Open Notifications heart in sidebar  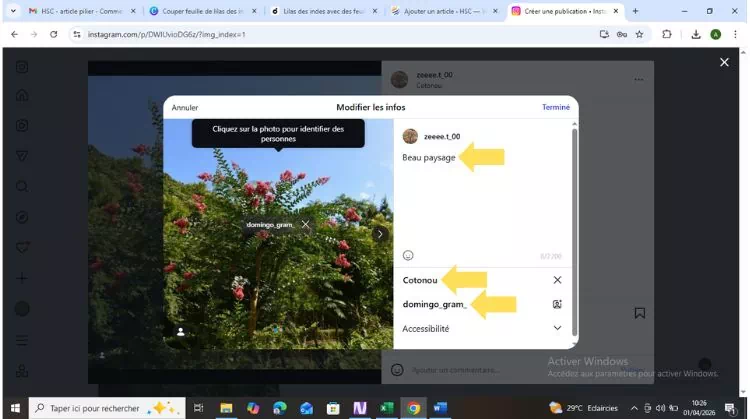click(22, 248)
